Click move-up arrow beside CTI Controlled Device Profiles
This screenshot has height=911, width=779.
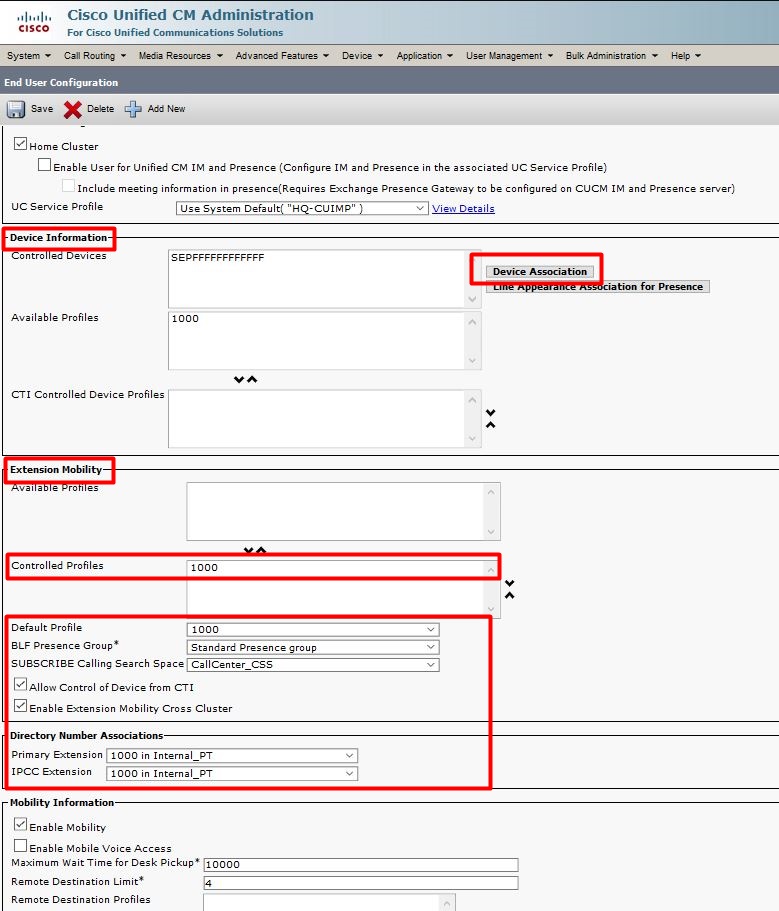click(x=491, y=425)
